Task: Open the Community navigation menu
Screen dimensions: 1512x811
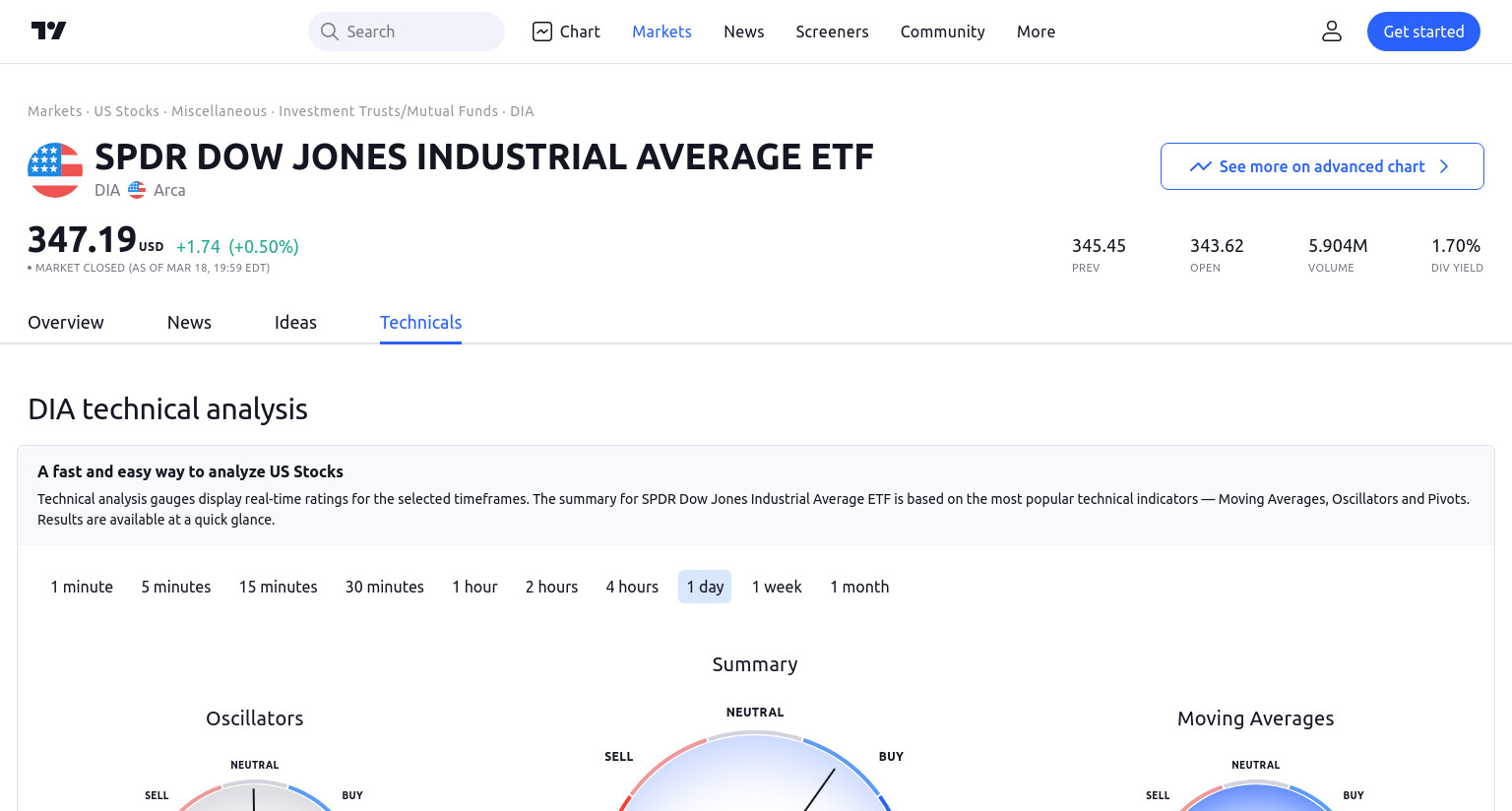Action: pos(942,31)
